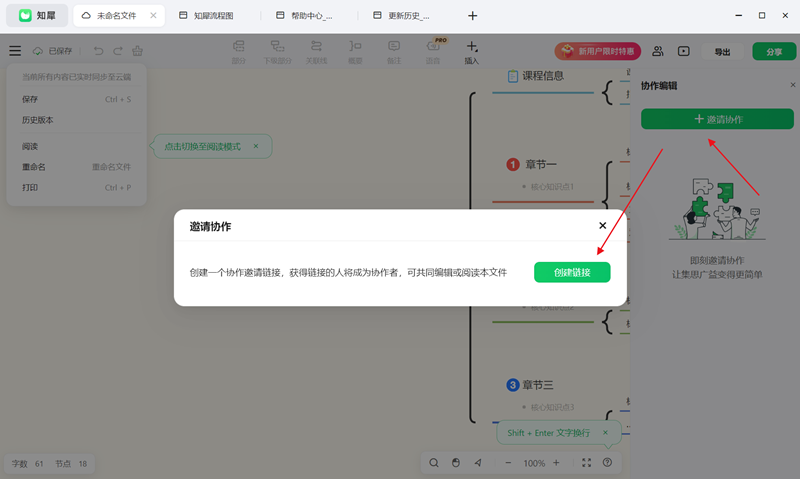Image resolution: width=800 pixels, height=479 pixels.
Task: Click the 邀请协作 invite button in panel
Action: click(x=717, y=119)
